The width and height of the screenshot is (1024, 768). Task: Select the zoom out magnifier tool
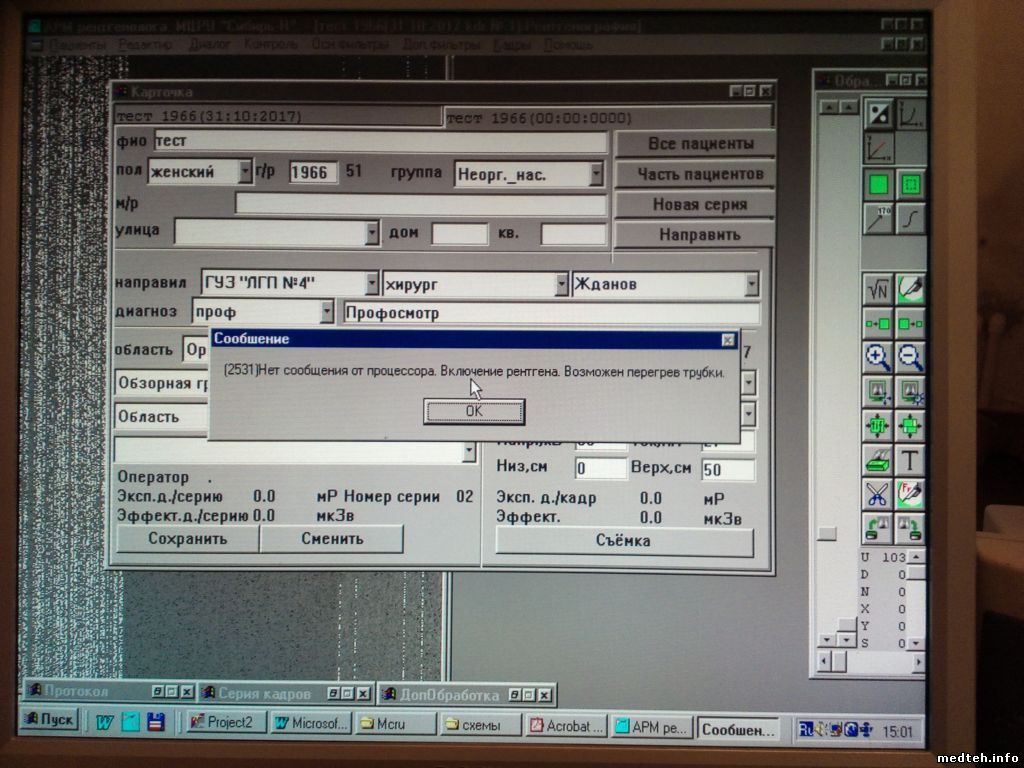tap(910, 356)
